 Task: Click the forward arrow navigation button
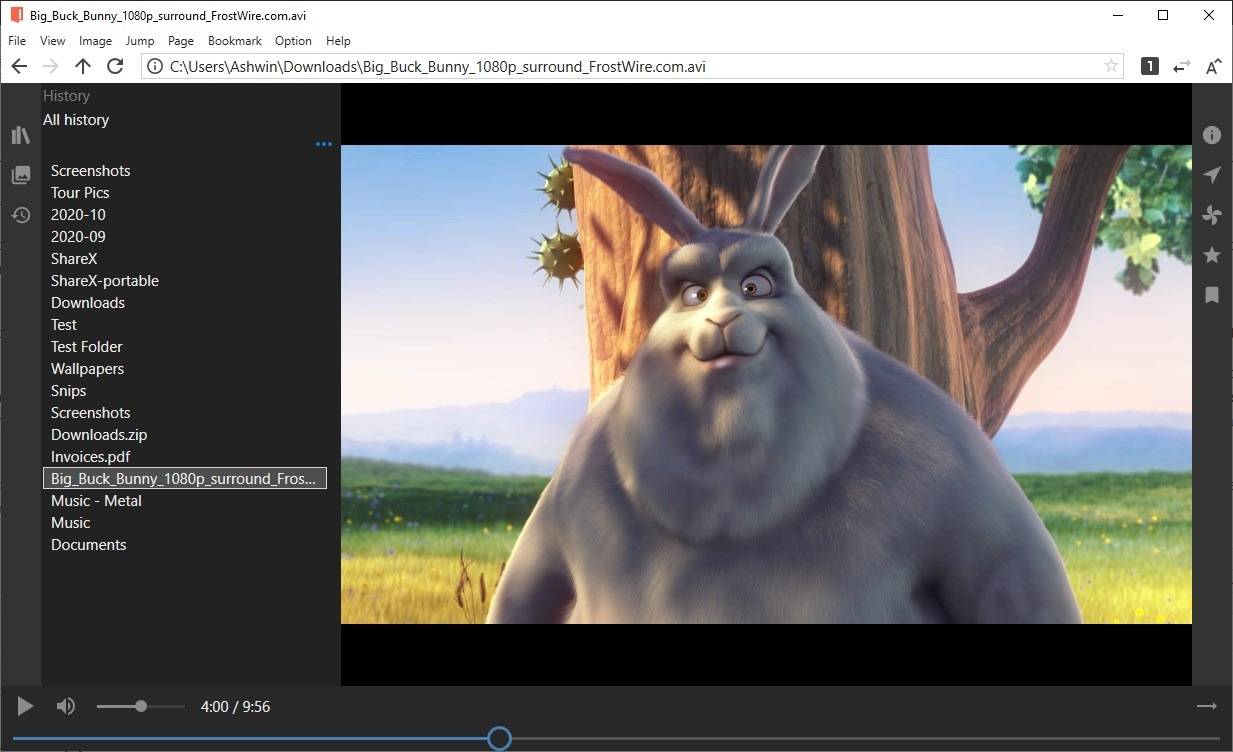click(x=51, y=66)
